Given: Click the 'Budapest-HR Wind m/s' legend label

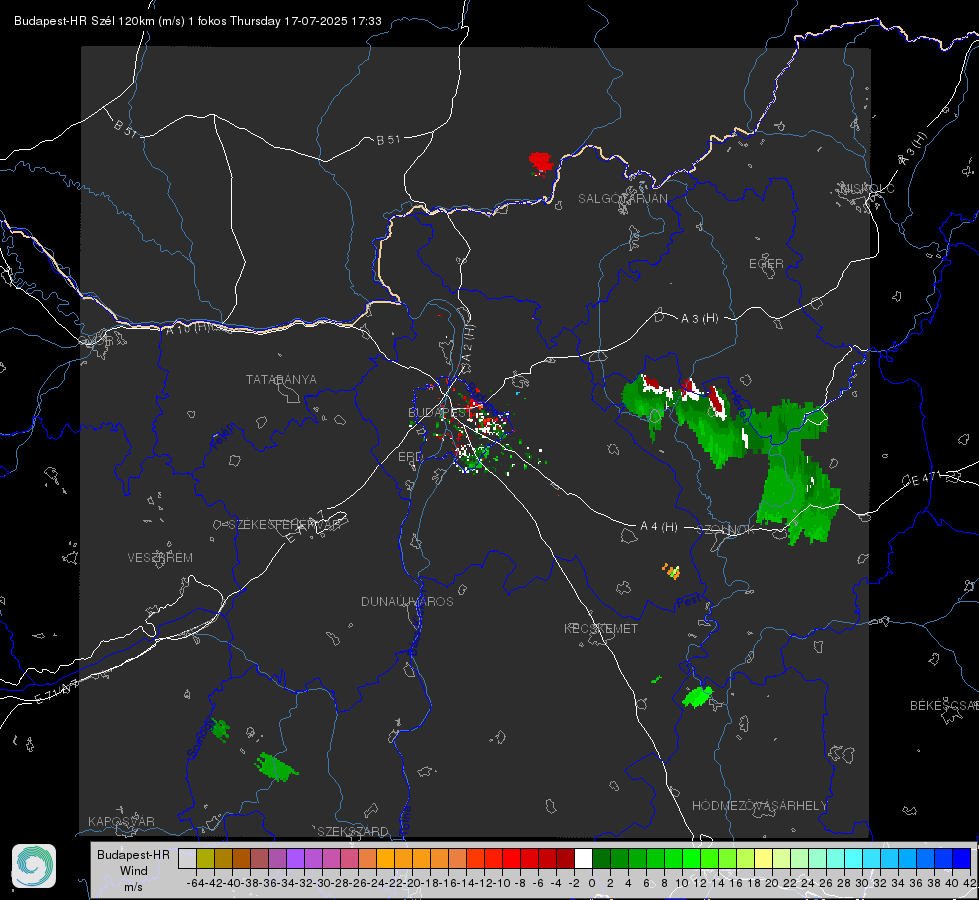Looking at the screenshot, I should click(x=134, y=871).
